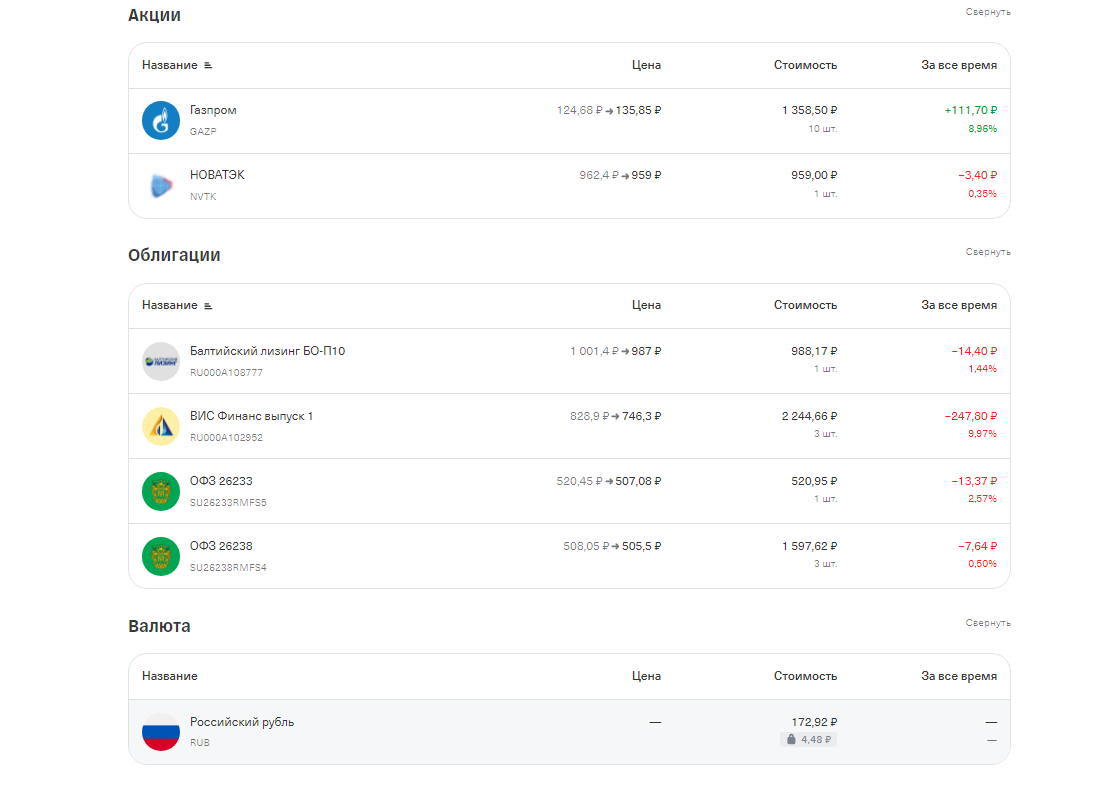The height and width of the screenshot is (812, 1112).
Task: Click the price 520,45 ₽ → 507,08 ₽
Action: pos(608,482)
